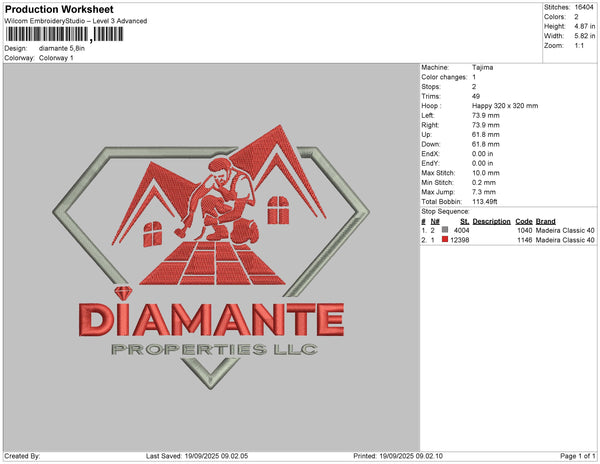This screenshot has width=600, height=464.
Task: Click the 'Description' column header
Action: [x=491, y=221]
